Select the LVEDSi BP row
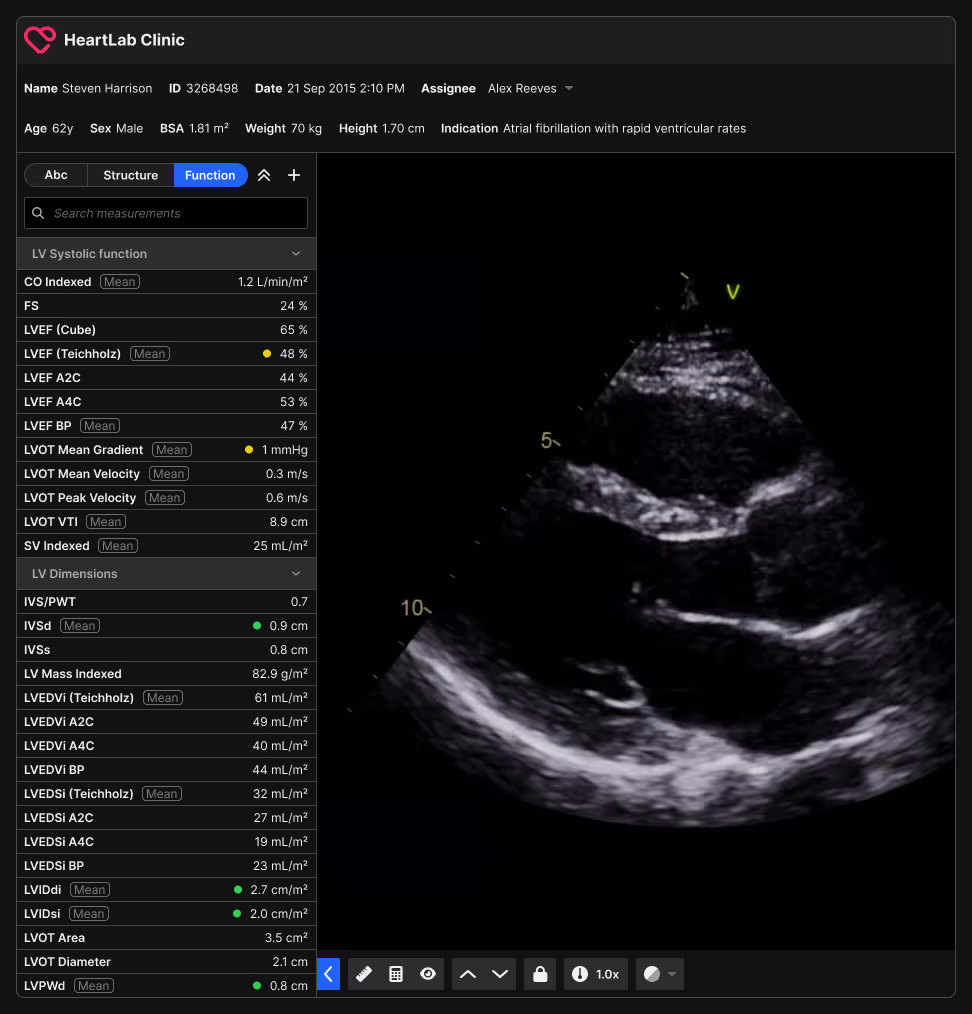The image size is (972, 1014). pos(166,866)
